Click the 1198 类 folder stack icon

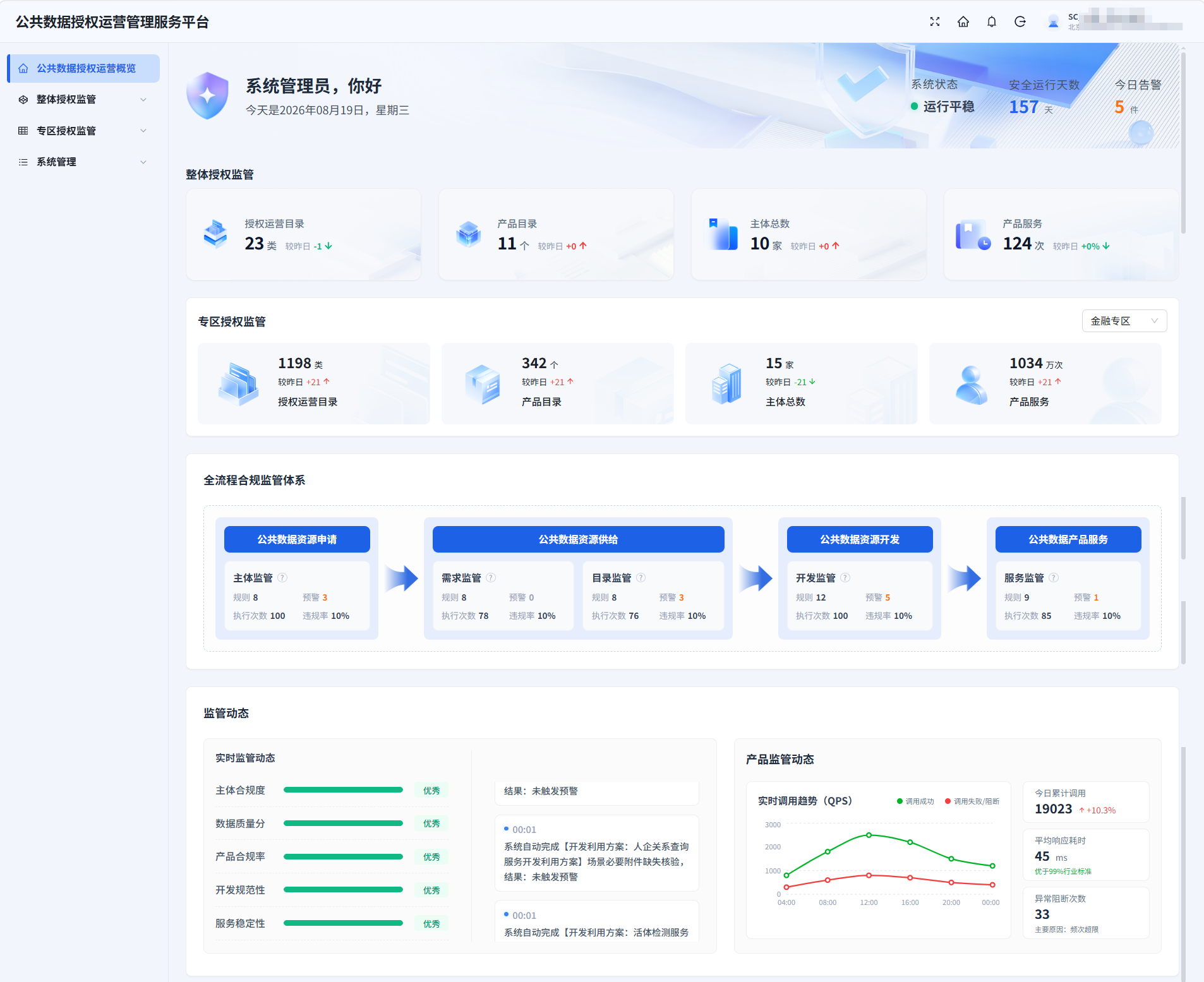pyautogui.click(x=238, y=383)
